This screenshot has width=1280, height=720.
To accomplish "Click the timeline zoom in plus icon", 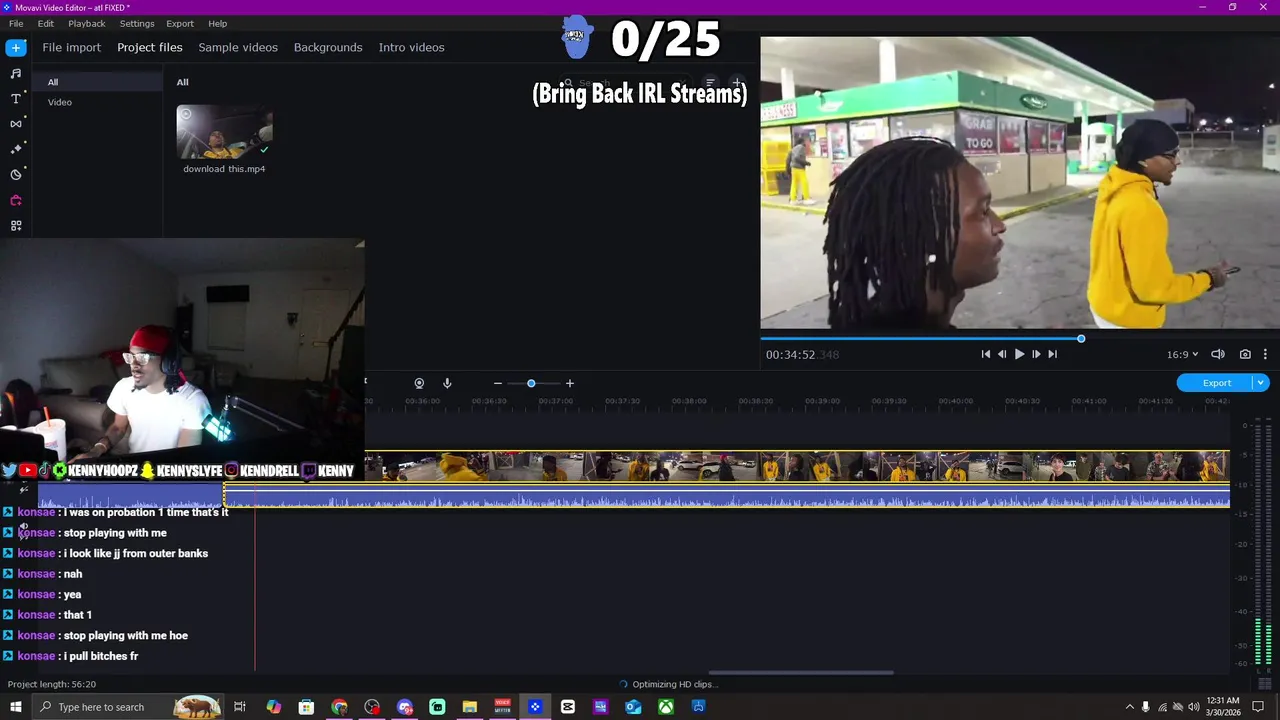I will [x=570, y=383].
